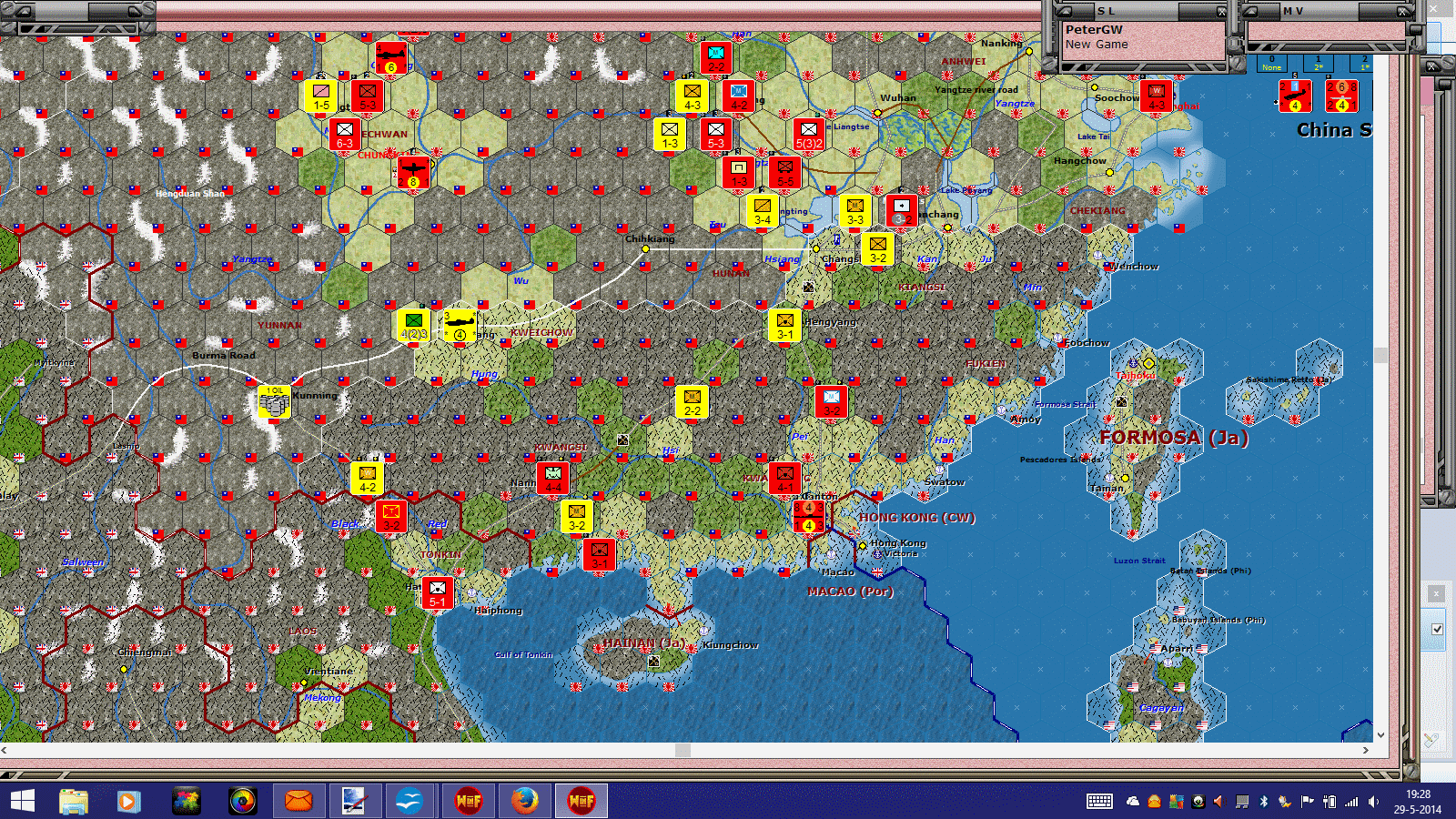1456x819 pixels.
Task: Click sea box section 0 labeled None
Action: tap(1272, 63)
